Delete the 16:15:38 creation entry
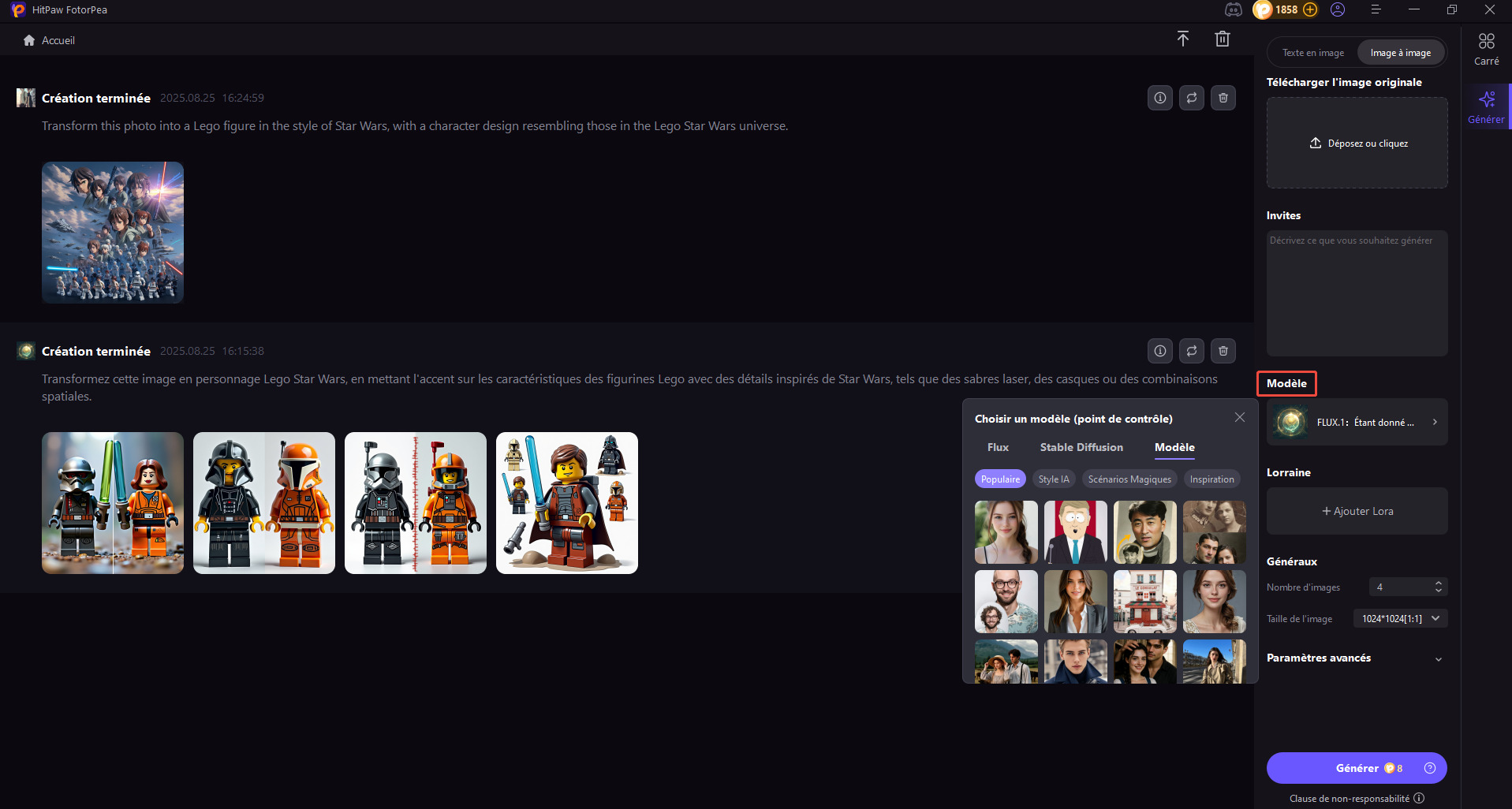The image size is (1512, 809). coord(1223,351)
